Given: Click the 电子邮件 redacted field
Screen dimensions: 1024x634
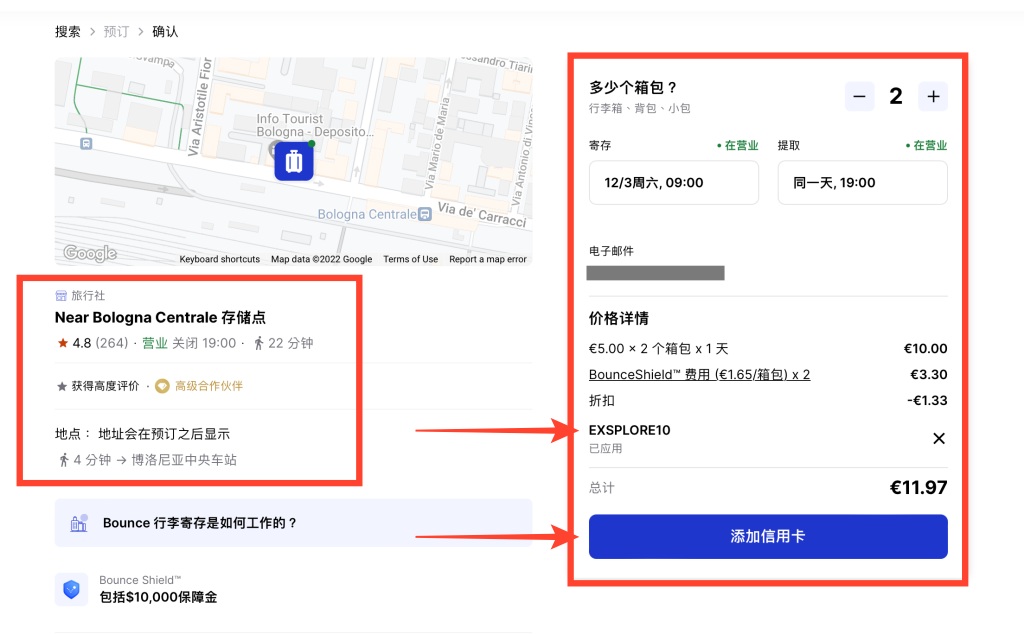Looking at the screenshot, I should (x=655, y=273).
